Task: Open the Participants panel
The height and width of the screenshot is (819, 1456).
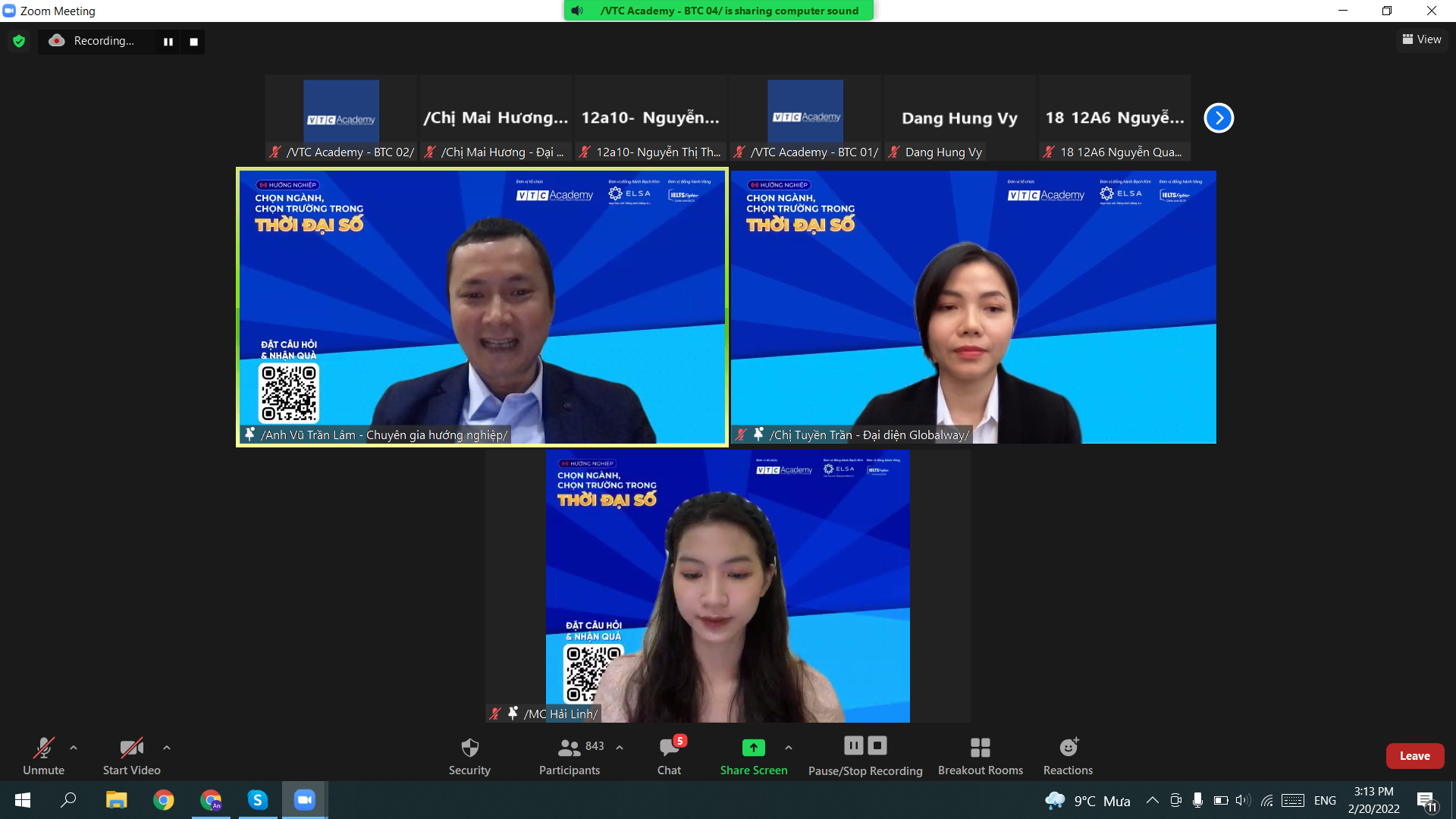Action: (x=570, y=756)
